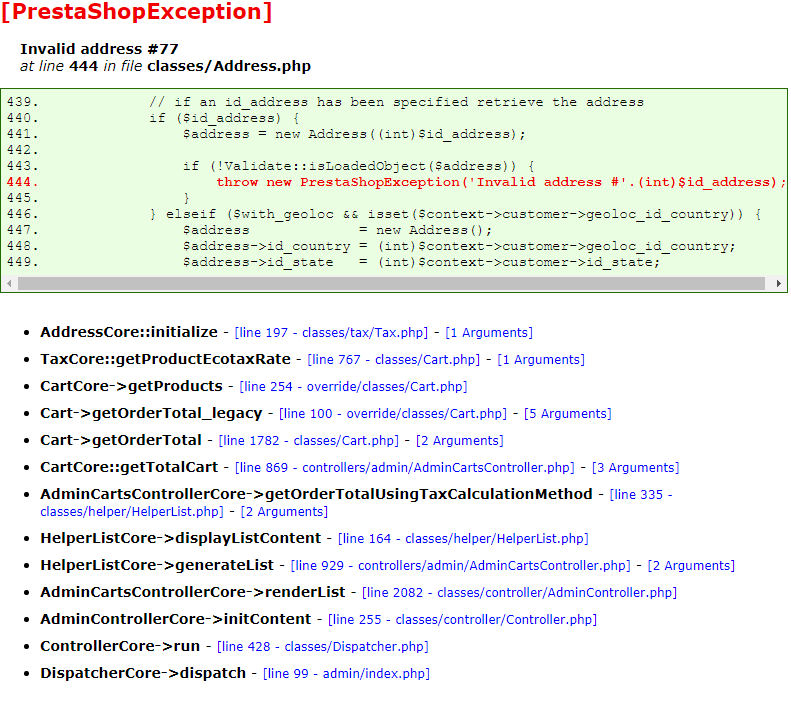Click the 'Invalid address #77' message
Viewport: 791px width, 726px height.
click(x=99, y=49)
